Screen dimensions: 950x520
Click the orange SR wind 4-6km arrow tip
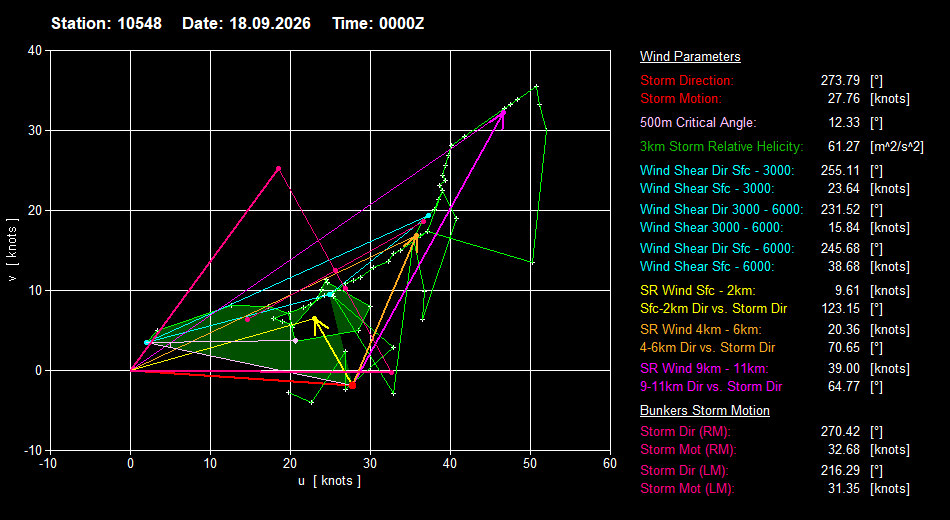point(416,235)
